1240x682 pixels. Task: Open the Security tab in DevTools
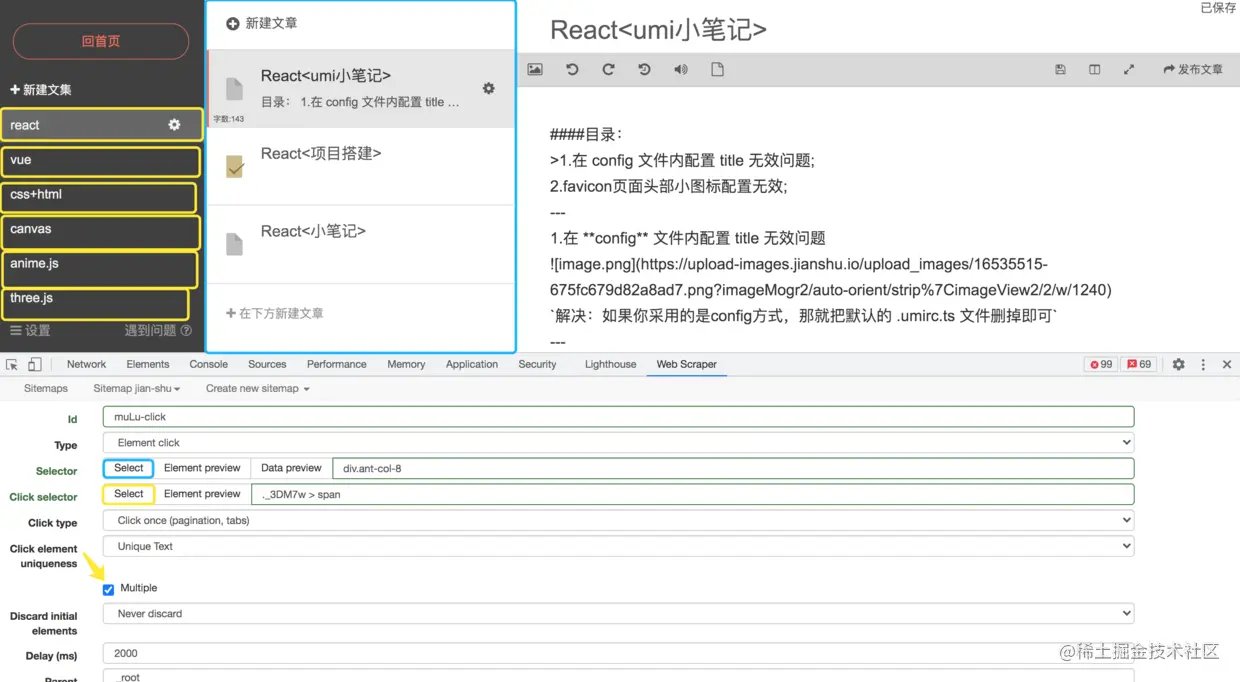click(x=537, y=365)
